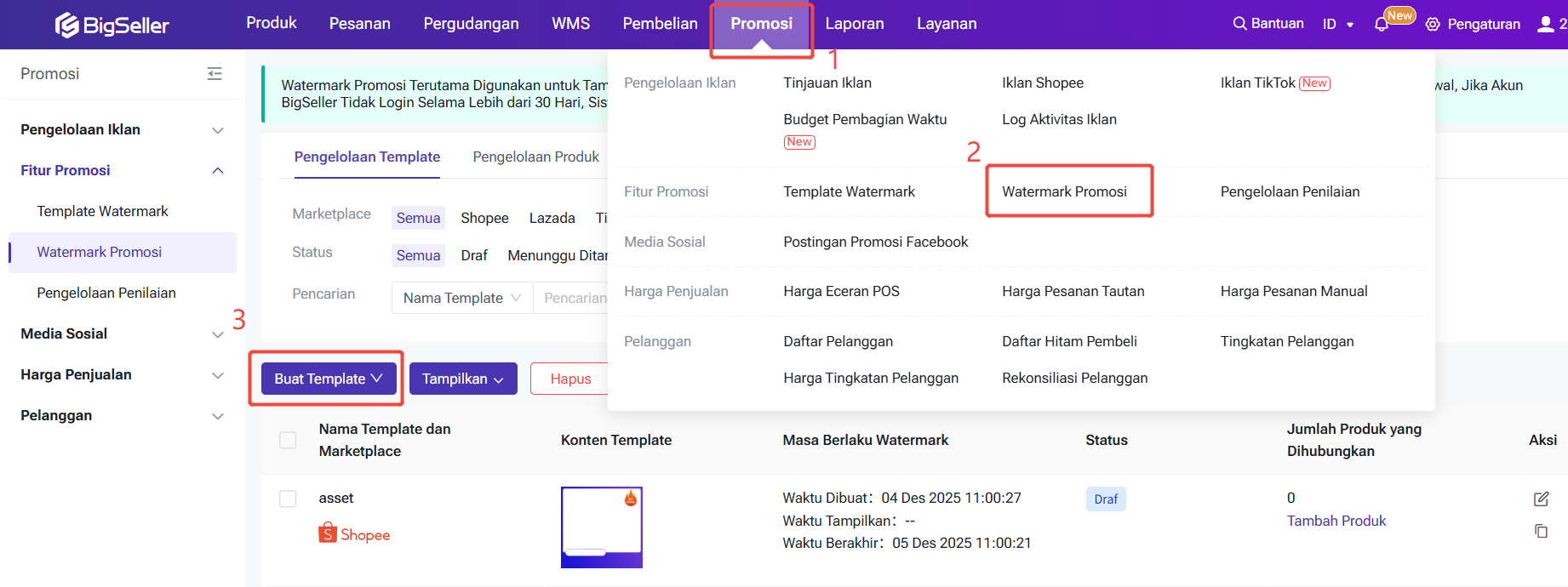Collapse the Promosi sidebar menu icon

coord(215,74)
